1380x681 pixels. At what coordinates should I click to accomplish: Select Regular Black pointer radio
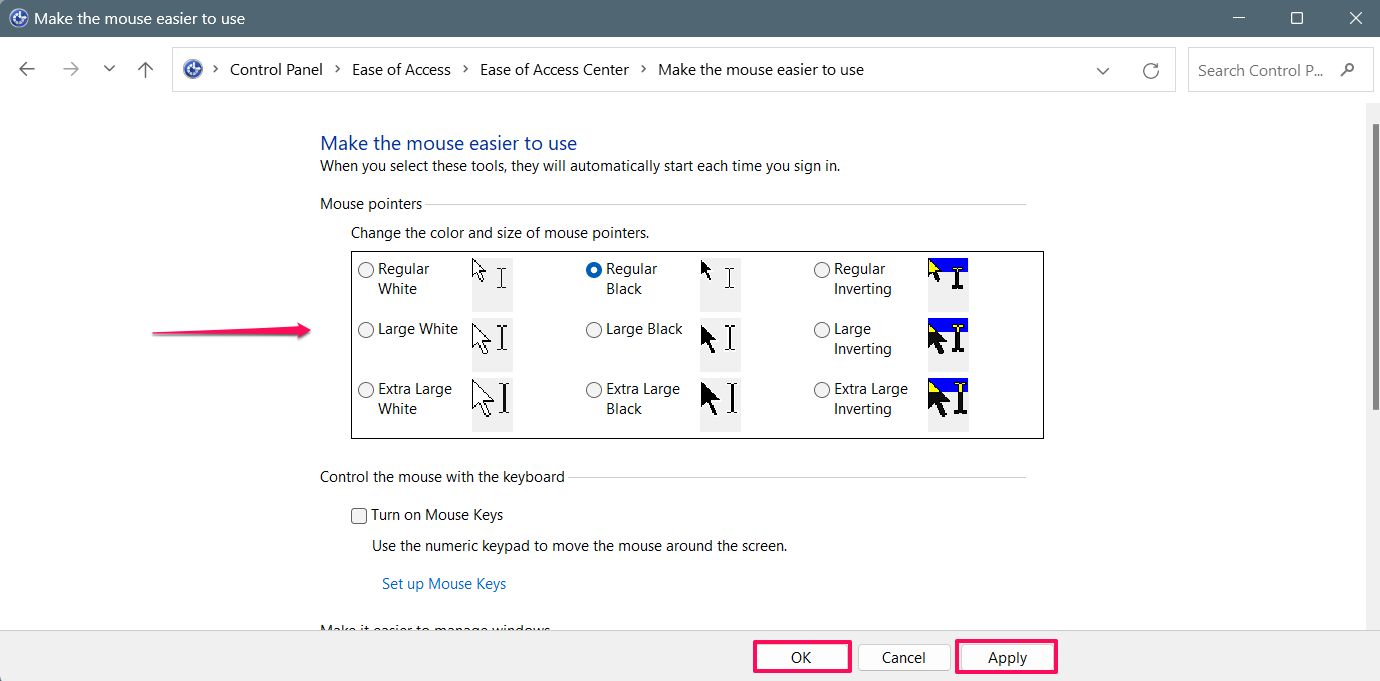pyautogui.click(x=594, y=270)
